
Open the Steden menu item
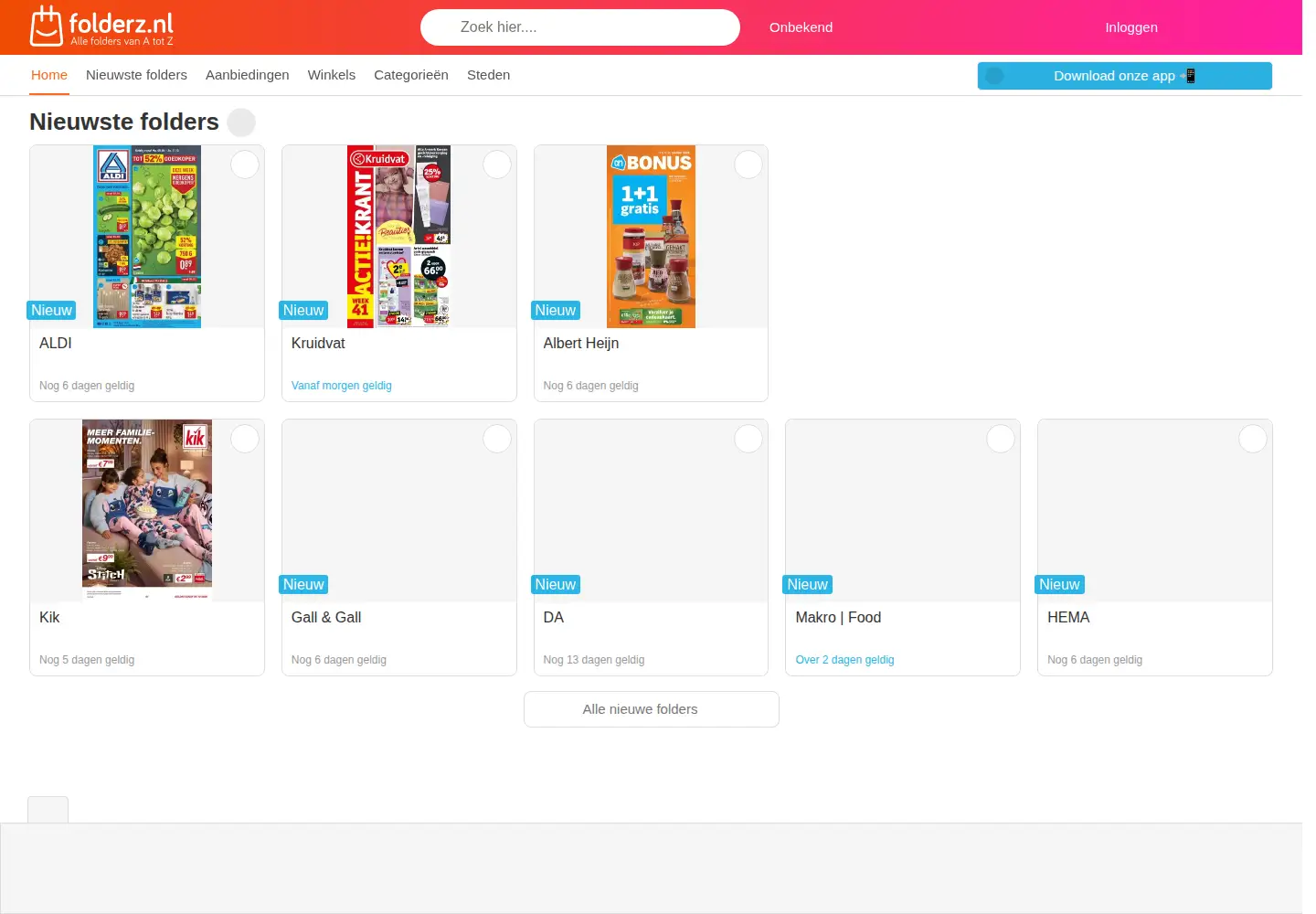(x=488, y=75)
